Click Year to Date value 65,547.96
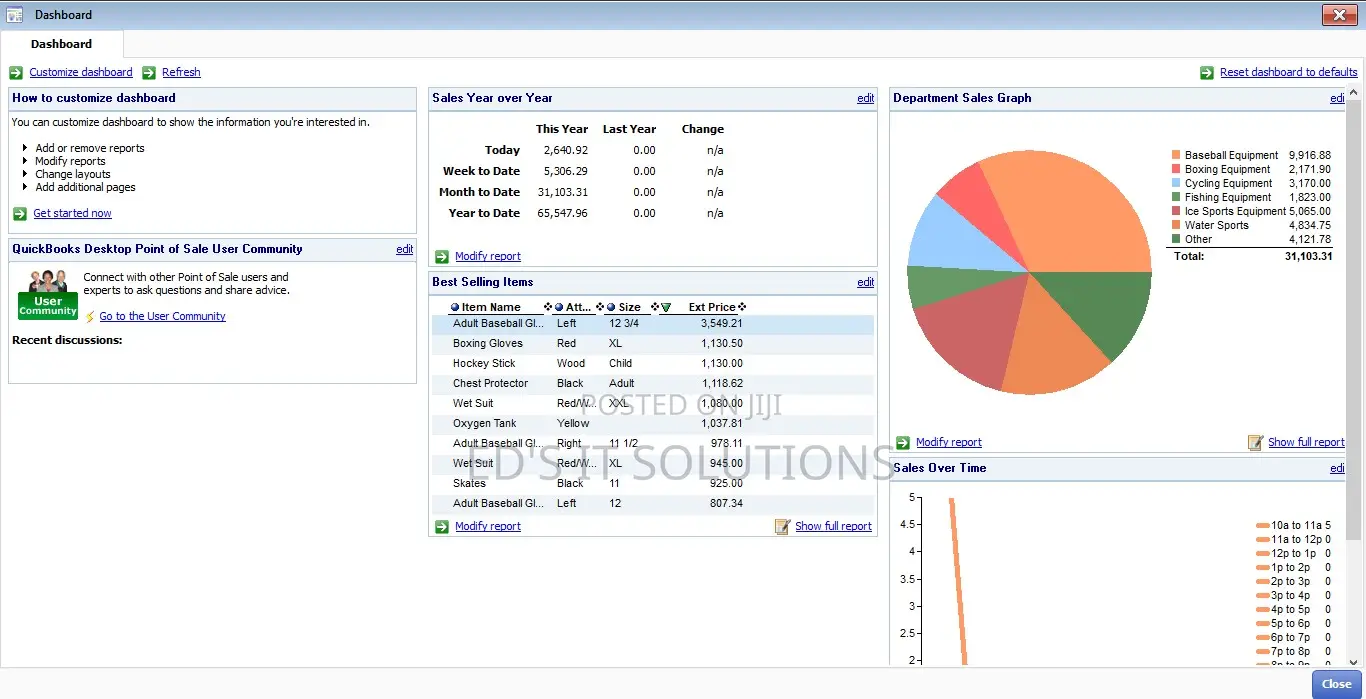Screen dimensions: 1366x699 click(x=562, y=213)
